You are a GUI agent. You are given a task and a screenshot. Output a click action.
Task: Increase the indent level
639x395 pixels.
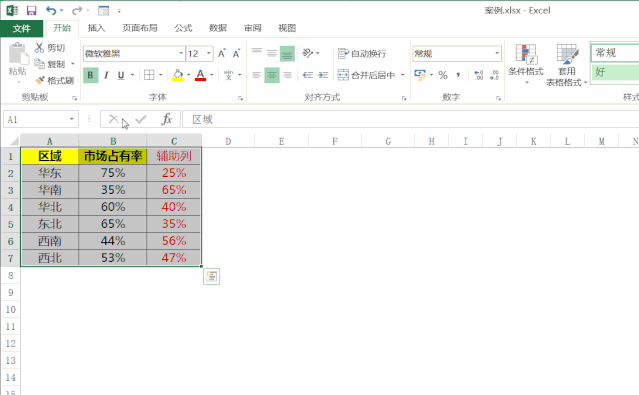coord(323,75)
